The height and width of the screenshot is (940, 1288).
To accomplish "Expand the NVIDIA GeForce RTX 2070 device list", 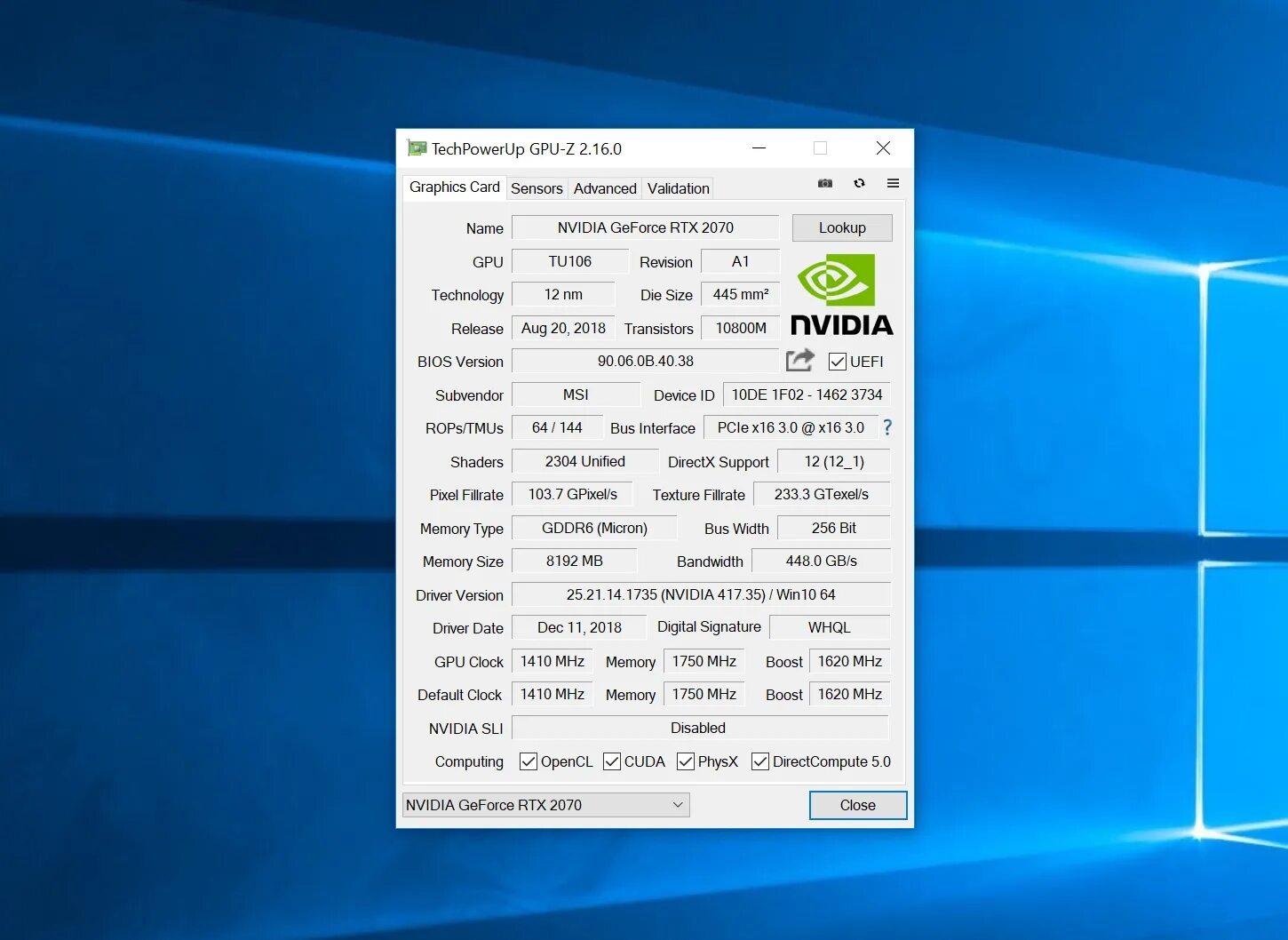I will pos(679,805).
